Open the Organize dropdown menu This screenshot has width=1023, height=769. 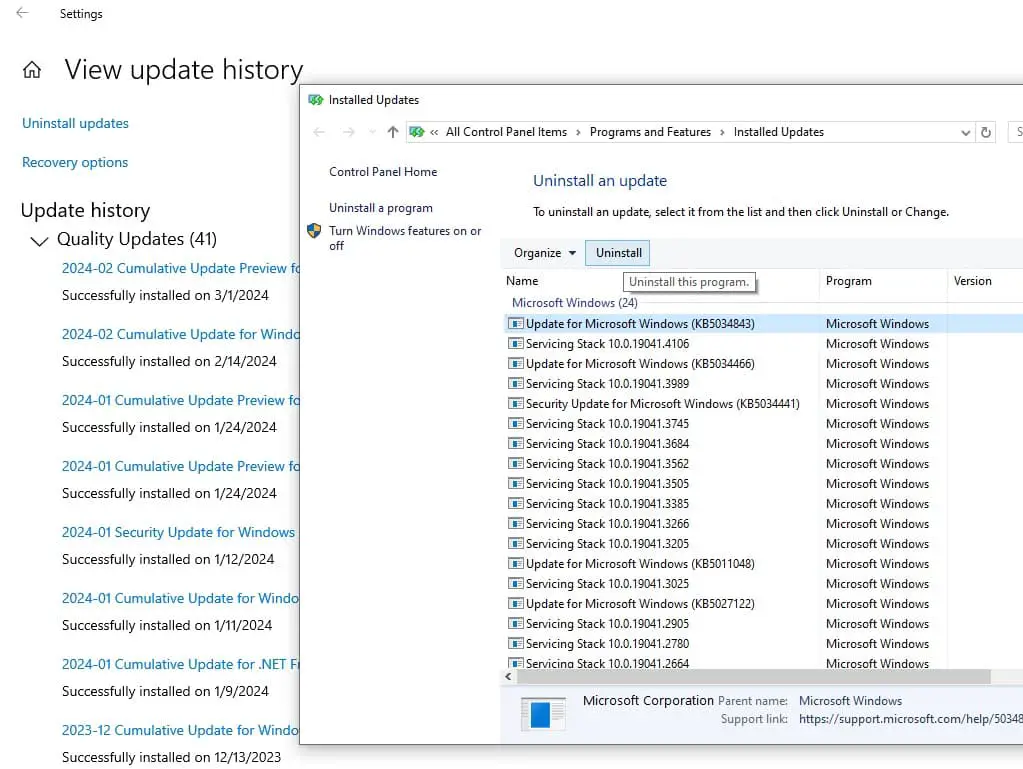click(545, 253)
